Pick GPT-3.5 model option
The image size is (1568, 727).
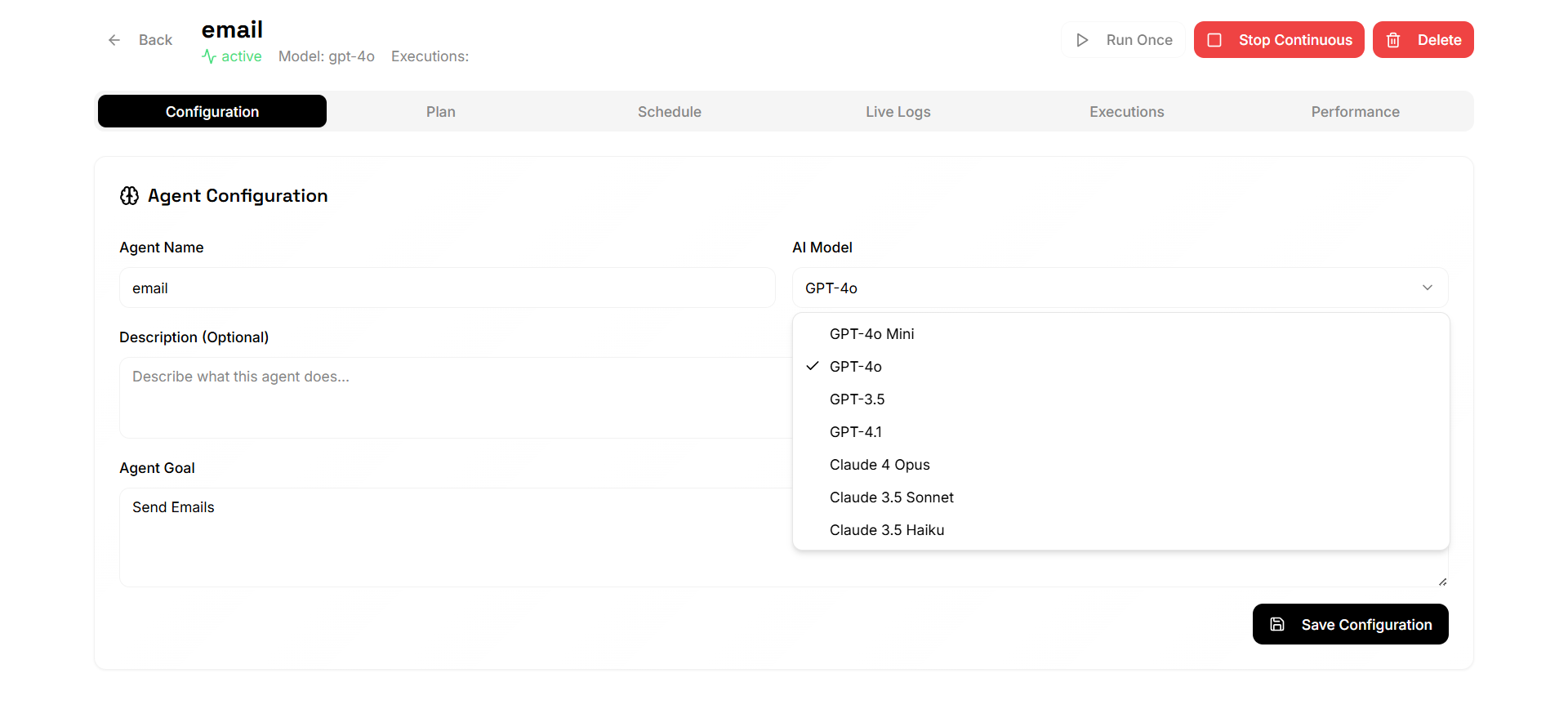[x=1120, y=399]
